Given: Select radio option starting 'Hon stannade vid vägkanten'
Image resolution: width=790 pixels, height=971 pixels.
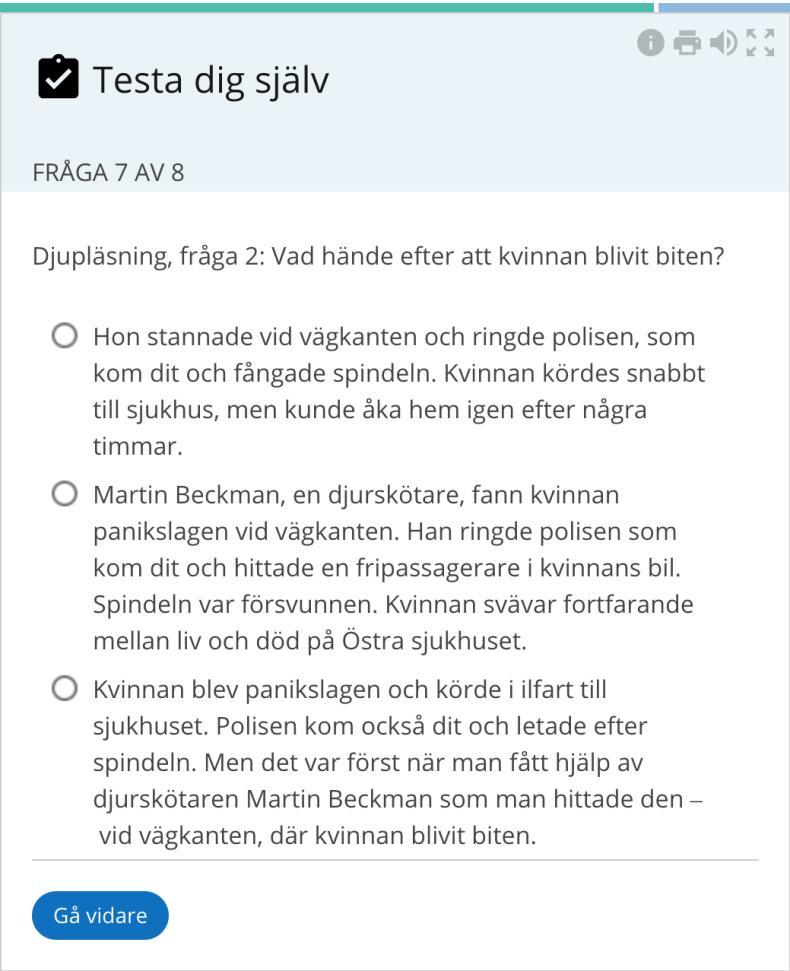Looking at the screenshot, I should 65,336.
